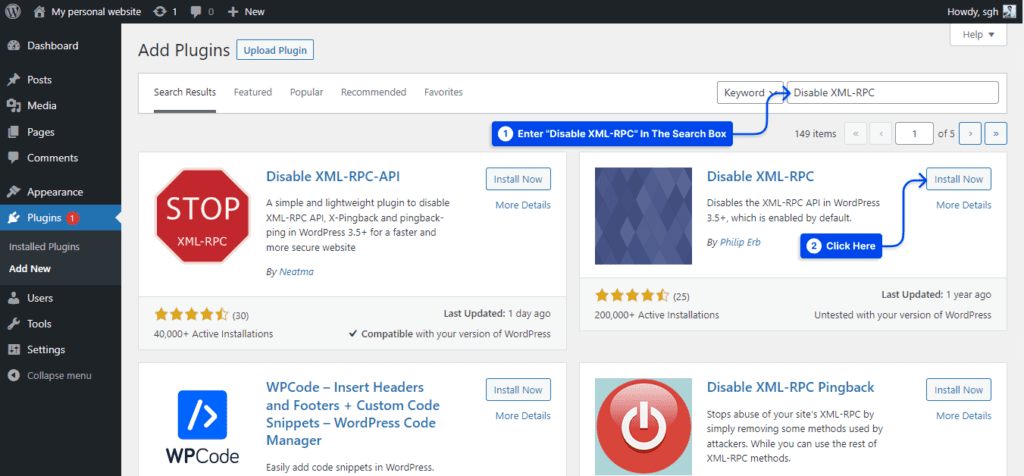
Task: Install the Disable XML-RPC plugin by Philip Erb
Action: pos(959,179)
